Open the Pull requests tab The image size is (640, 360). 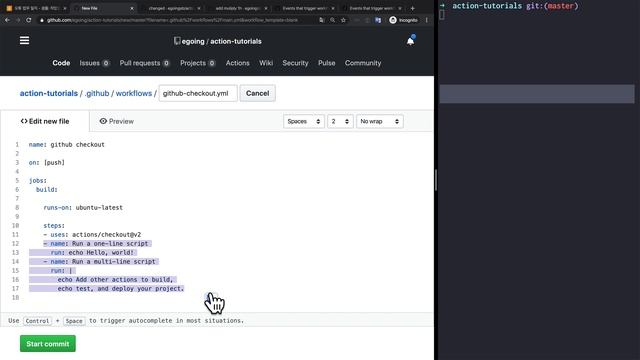pyautogui.click(x=144, y=63)
